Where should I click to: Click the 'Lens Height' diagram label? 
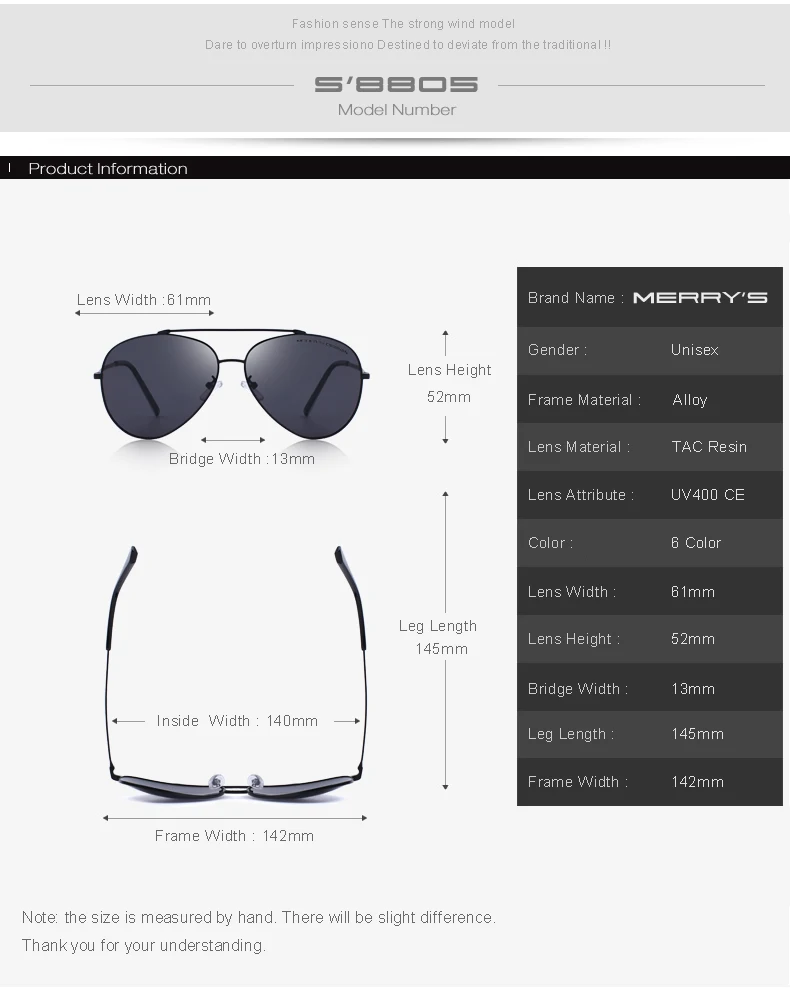click(x=449, y=370)
